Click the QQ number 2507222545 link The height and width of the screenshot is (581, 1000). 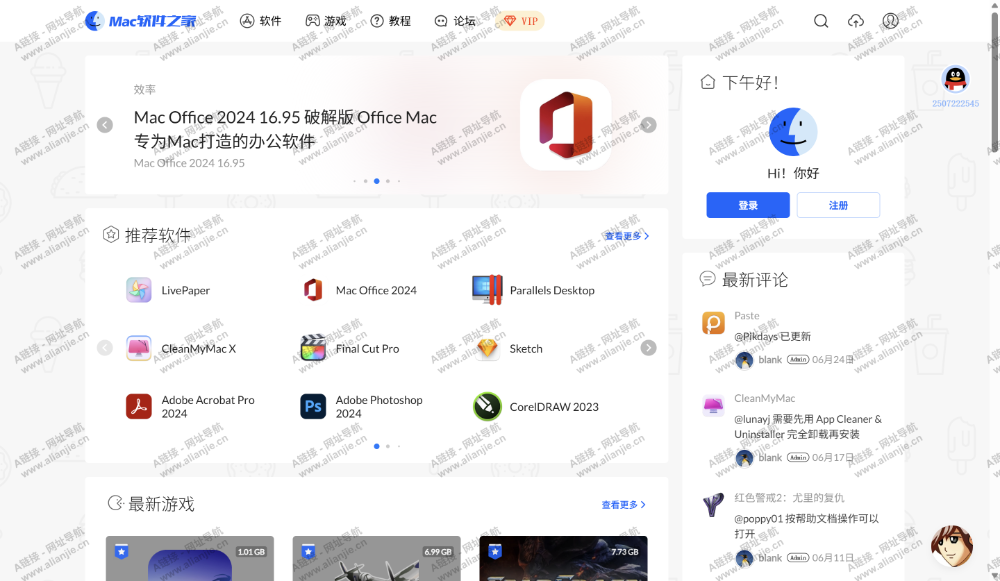pos(955,103)
